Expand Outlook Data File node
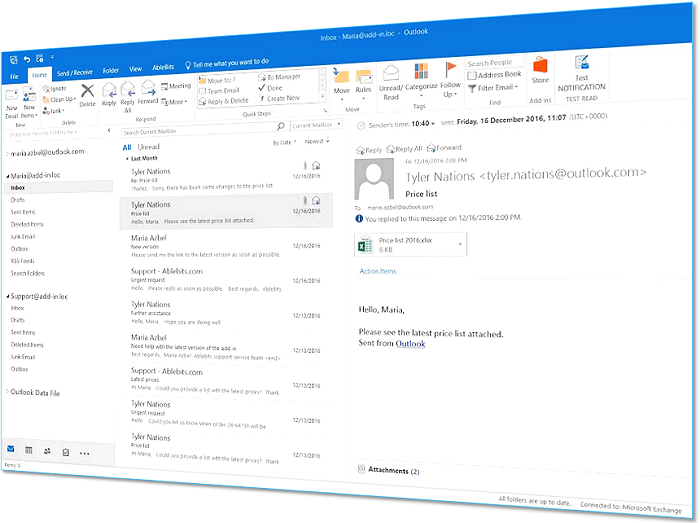Viewport: 700px width, 523px height. pos(8,392)
